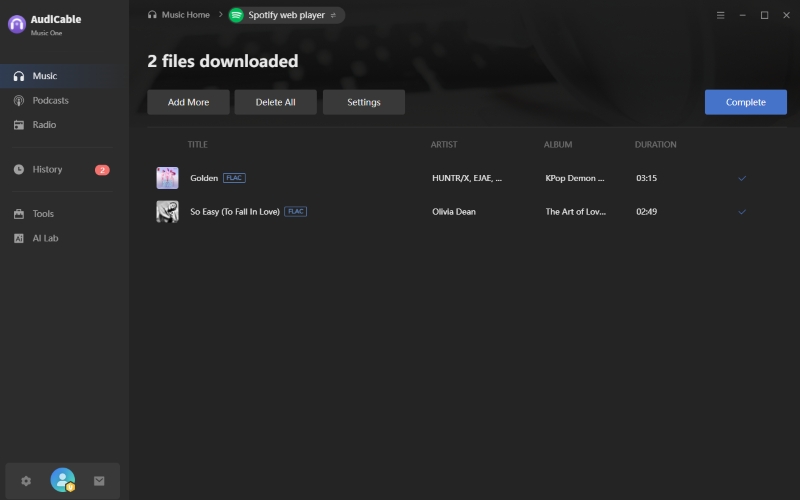This screenshot has width=800, height=500.
Task: Open the mail envelope icon
Action: (99, 481)
